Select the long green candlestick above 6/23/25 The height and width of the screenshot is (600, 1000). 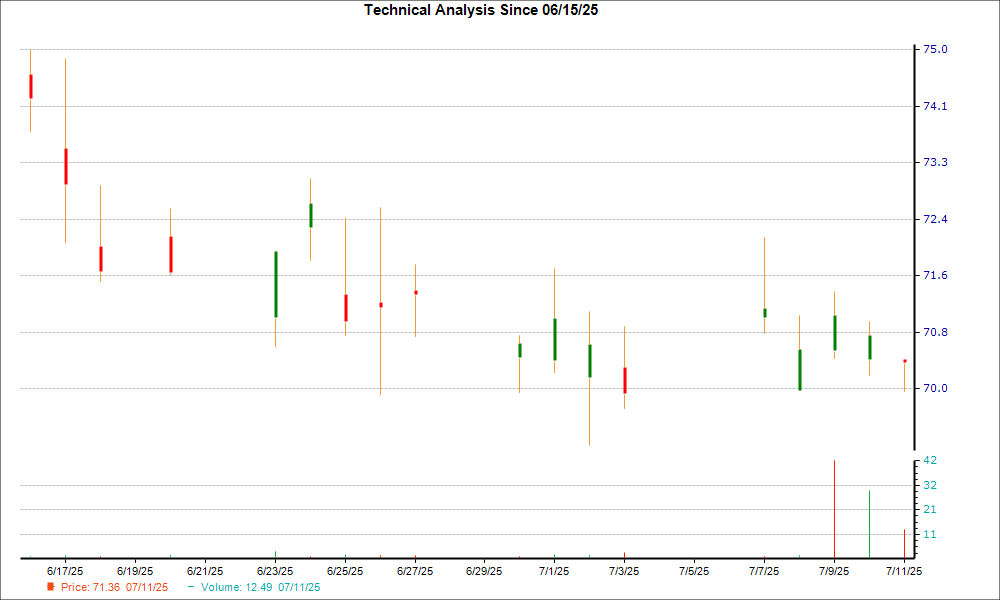[x=276, y=284]
